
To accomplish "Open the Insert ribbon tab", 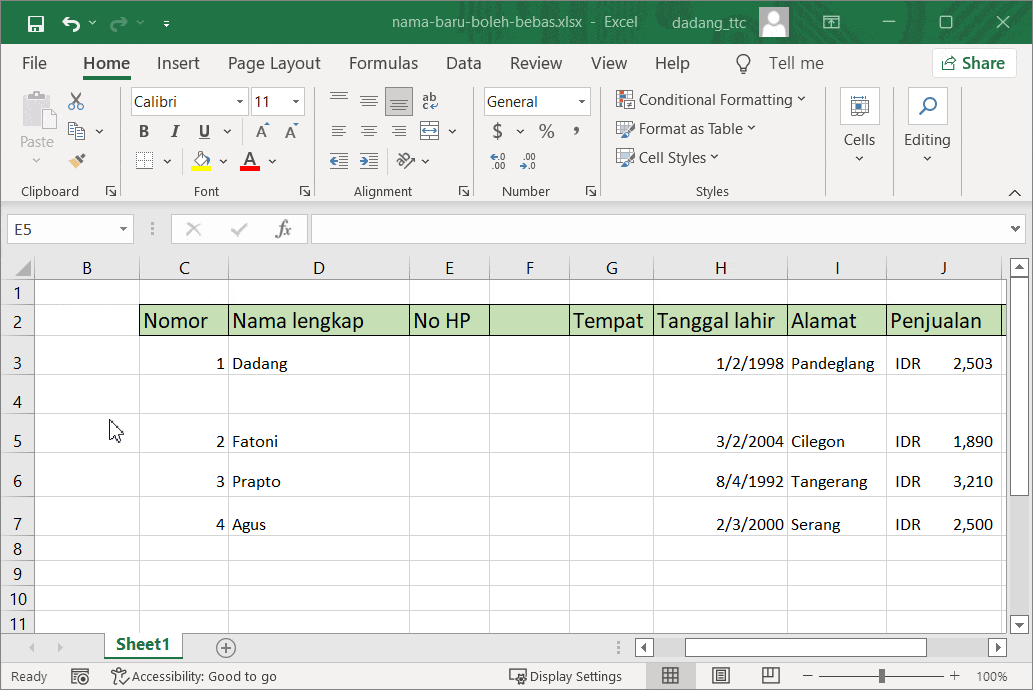I will pyautogui.click(x=178, y=63).
